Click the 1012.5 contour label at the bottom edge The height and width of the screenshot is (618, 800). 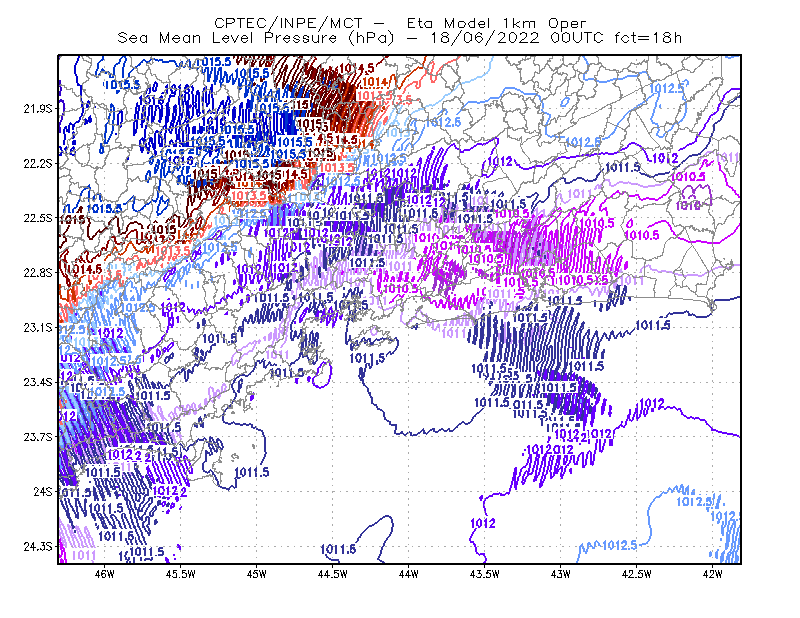click(619, 546)
